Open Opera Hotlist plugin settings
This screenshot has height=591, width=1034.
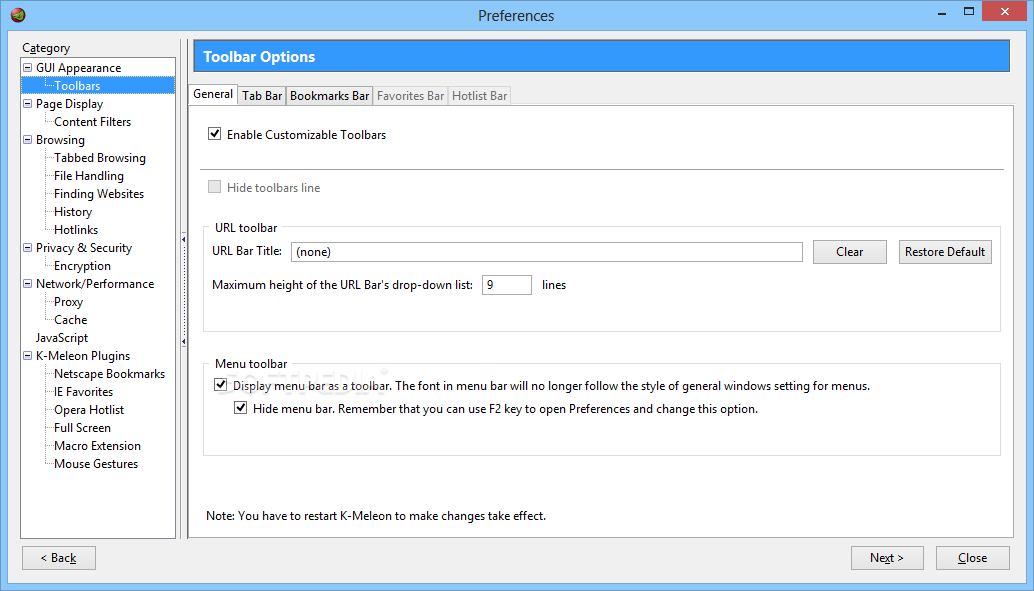[x=89, y=410]
